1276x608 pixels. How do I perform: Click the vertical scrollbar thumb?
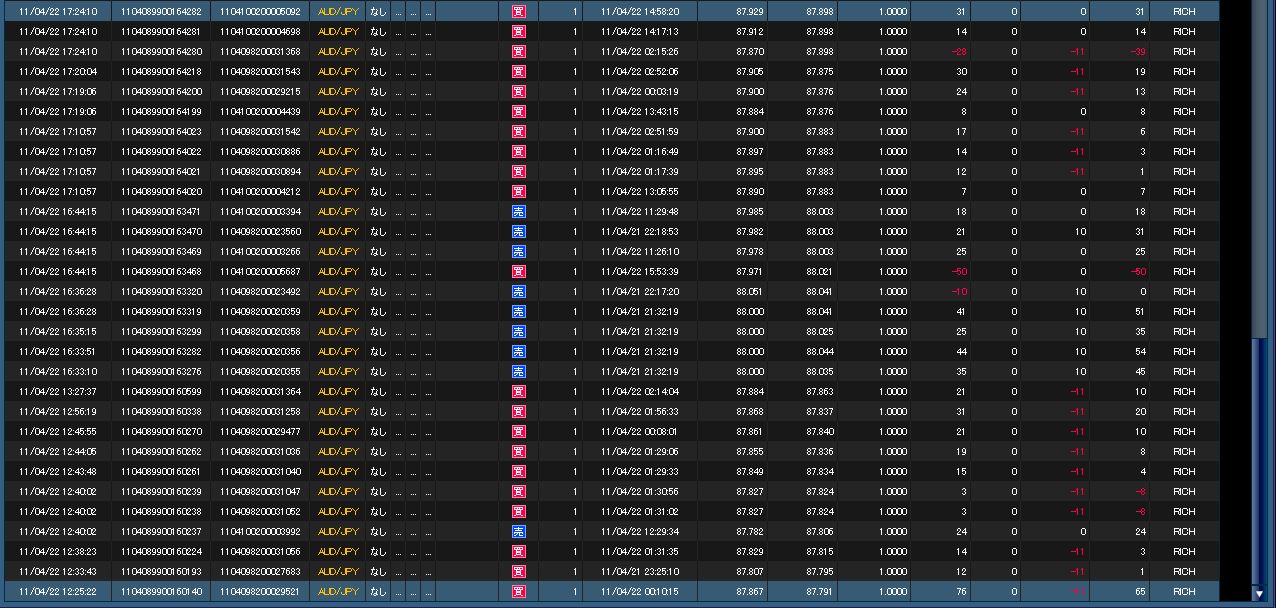1258,462
